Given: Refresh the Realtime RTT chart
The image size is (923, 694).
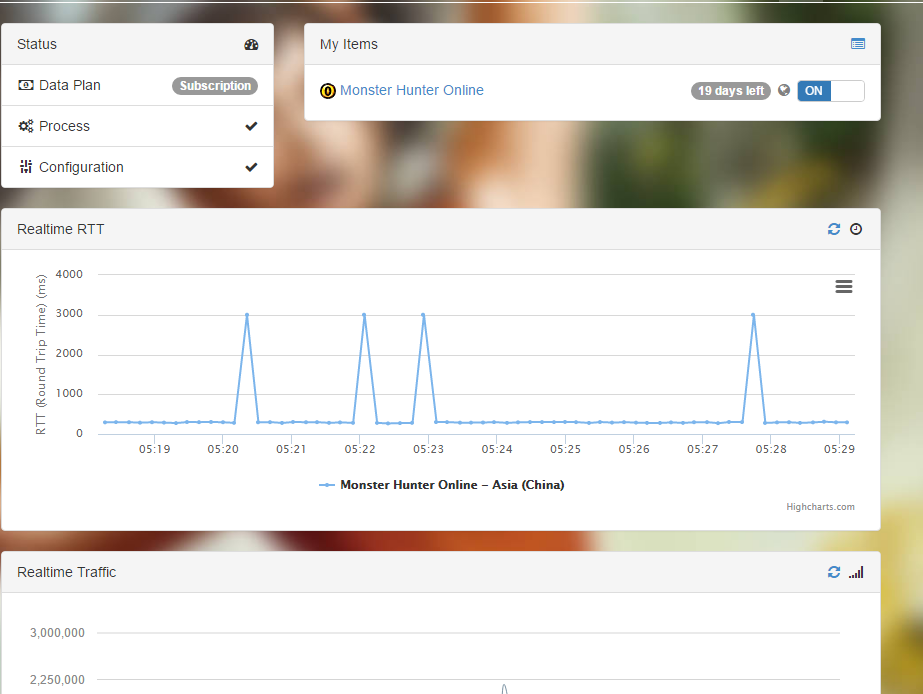Looking at the screenshot, I should click(x=834, y=229).
